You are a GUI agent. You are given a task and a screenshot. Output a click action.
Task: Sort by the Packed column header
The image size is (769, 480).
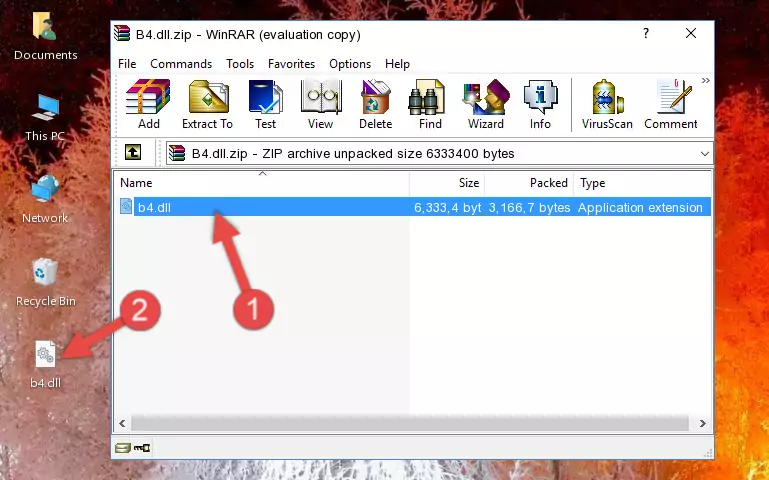click(529, 183)
